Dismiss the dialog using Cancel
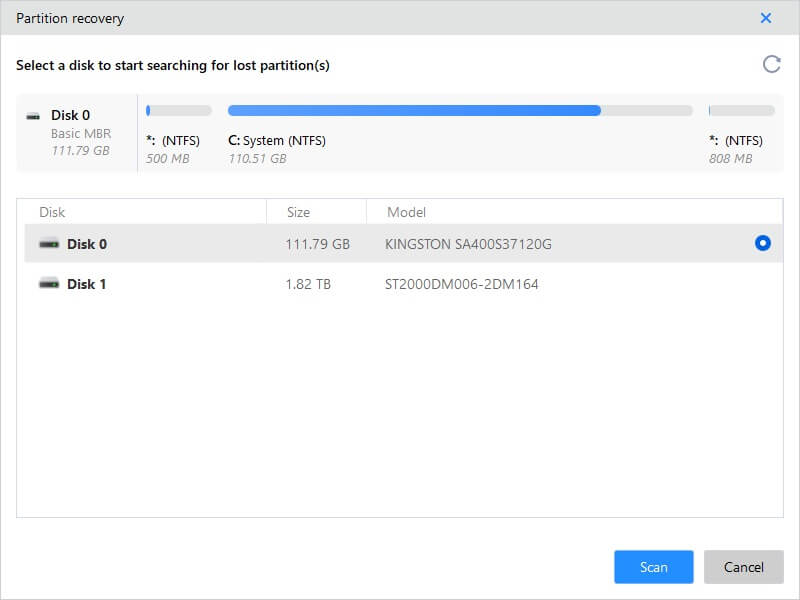This screenshot has width=800, height=600. click(743, 566)
